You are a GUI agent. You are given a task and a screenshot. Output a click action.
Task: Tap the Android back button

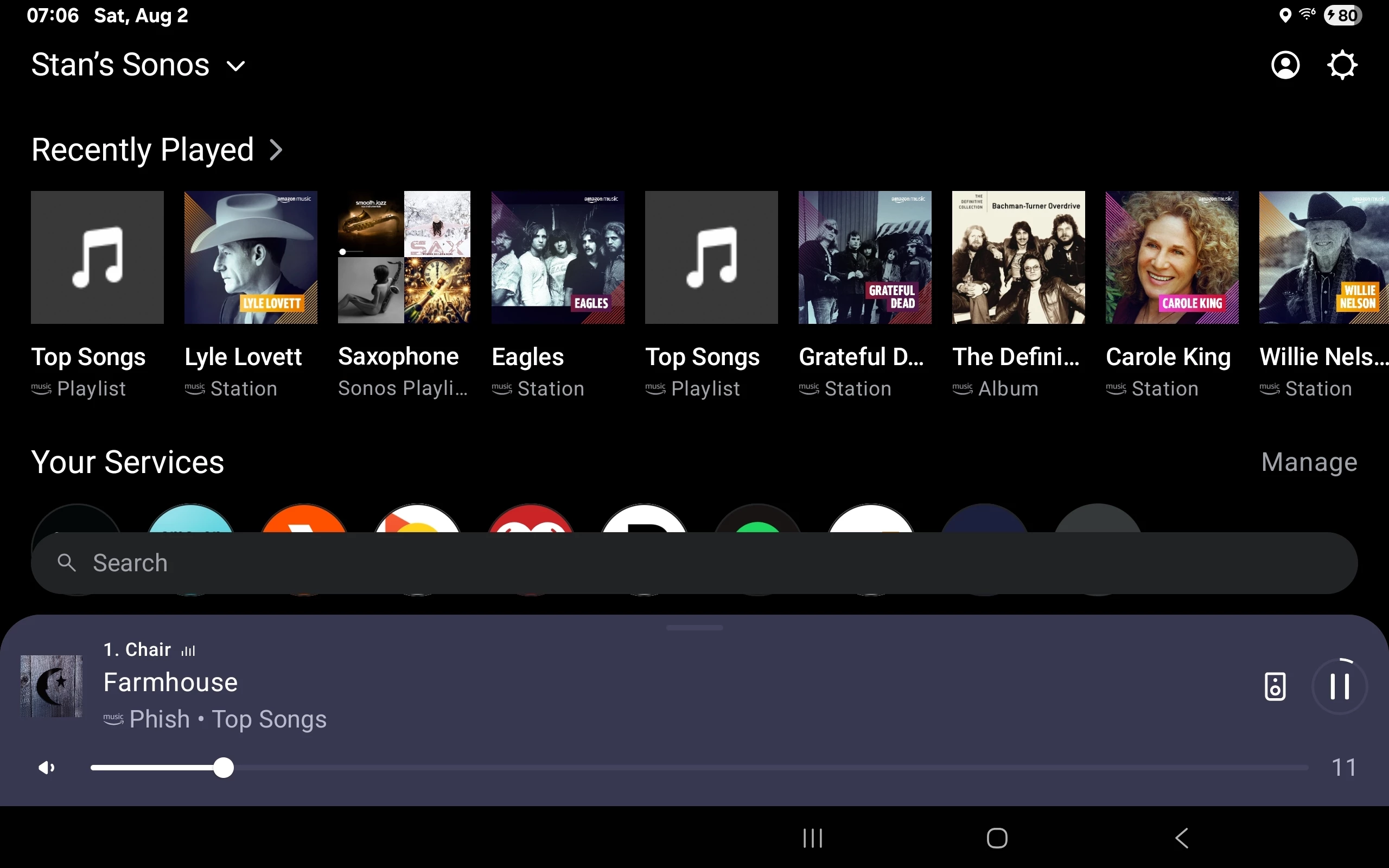coord(1181,838)
